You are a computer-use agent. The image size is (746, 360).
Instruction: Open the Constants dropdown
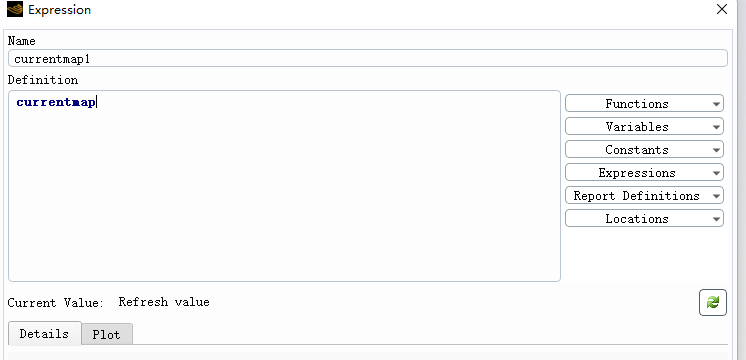644,149
